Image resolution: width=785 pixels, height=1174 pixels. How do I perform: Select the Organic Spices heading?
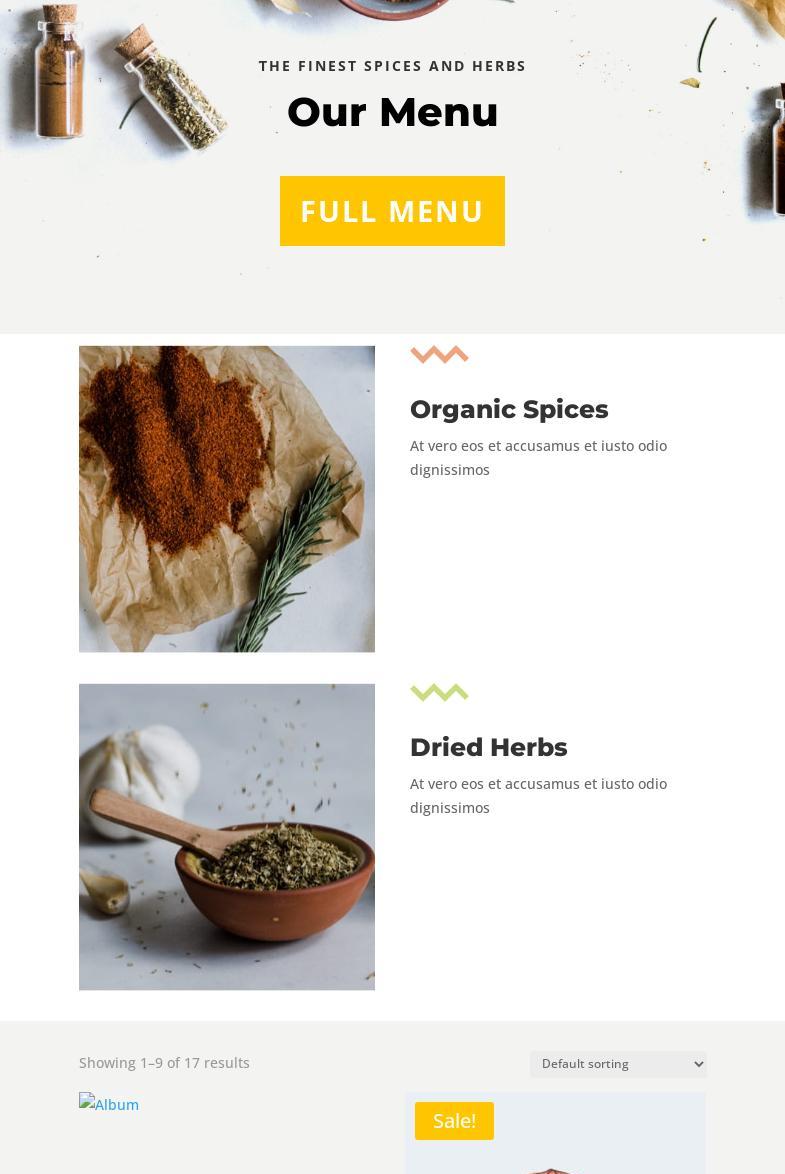(x=509, y=409)
